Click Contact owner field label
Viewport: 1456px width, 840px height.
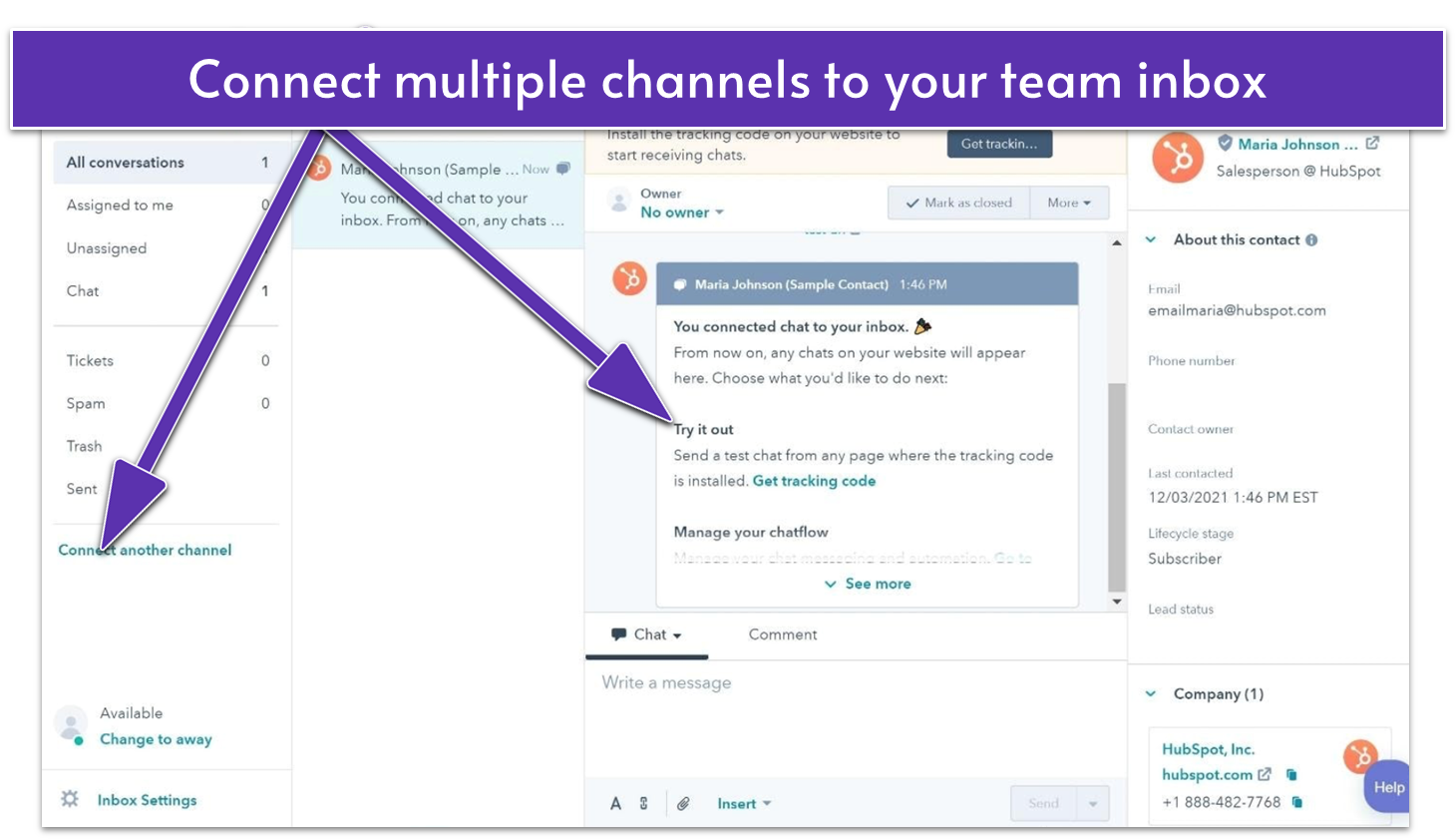(1191, 429)
